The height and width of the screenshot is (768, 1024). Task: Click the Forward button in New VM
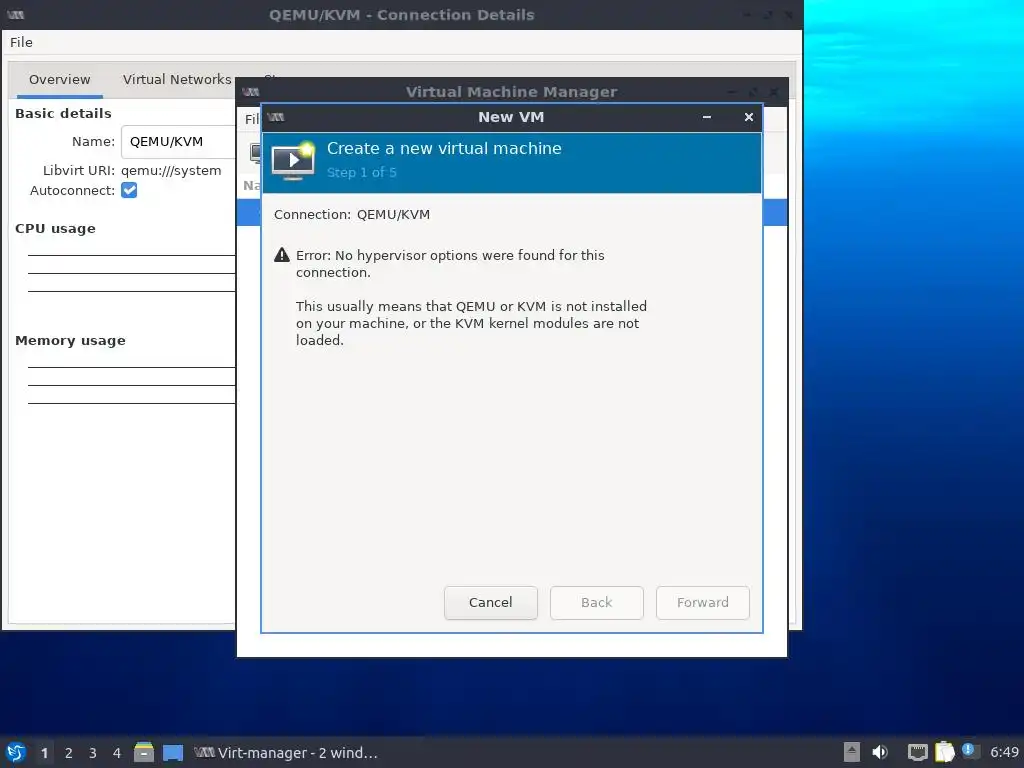click(x=702, y=602)
